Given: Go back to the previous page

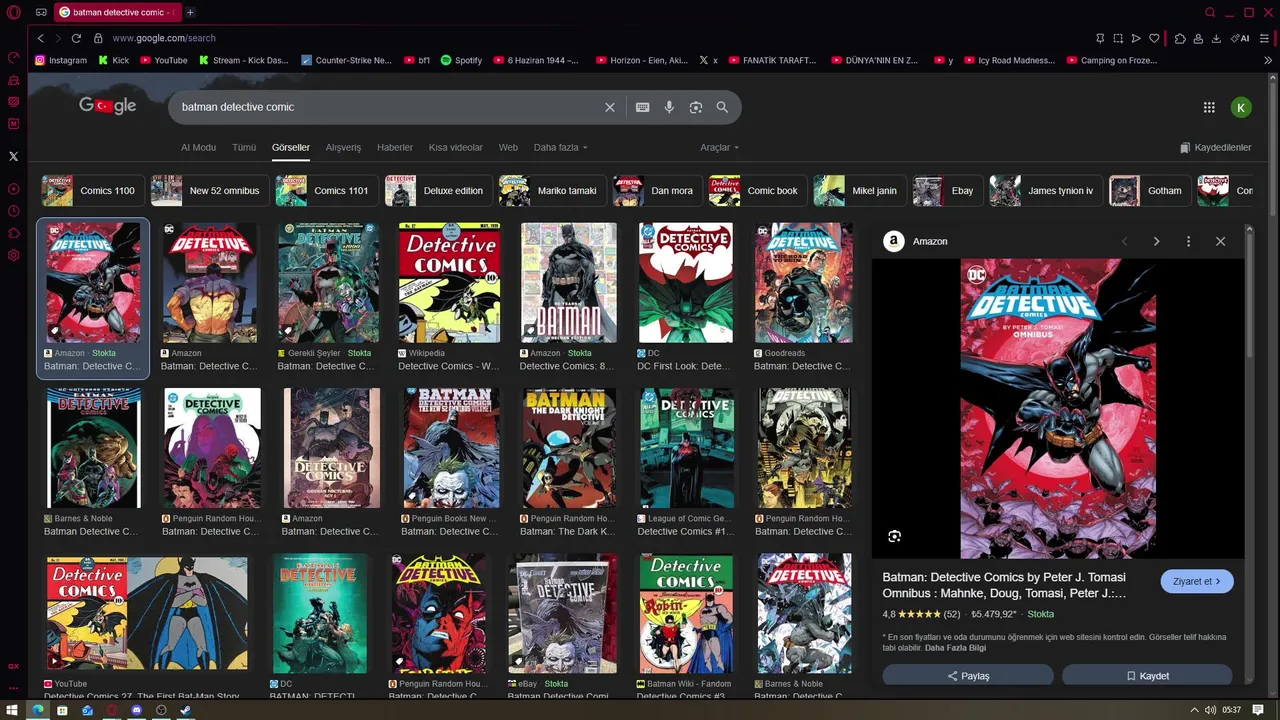Looking at the screenshot, I should 40,38.
